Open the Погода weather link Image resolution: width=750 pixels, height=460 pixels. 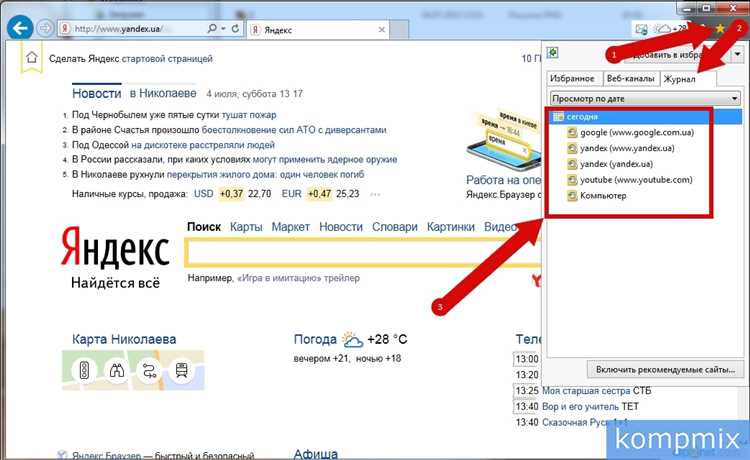(315, 340)
